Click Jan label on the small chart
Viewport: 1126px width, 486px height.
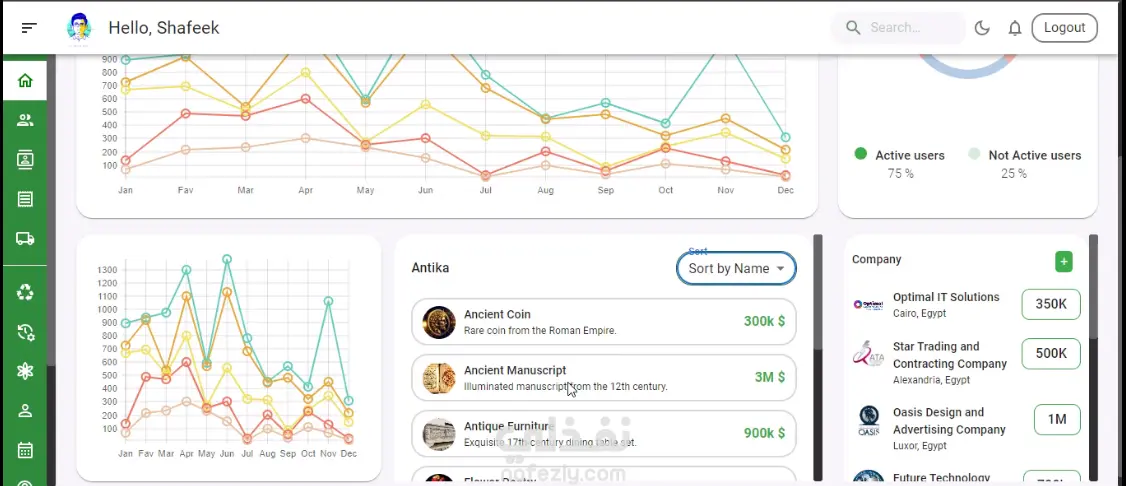tap(125, 454)
